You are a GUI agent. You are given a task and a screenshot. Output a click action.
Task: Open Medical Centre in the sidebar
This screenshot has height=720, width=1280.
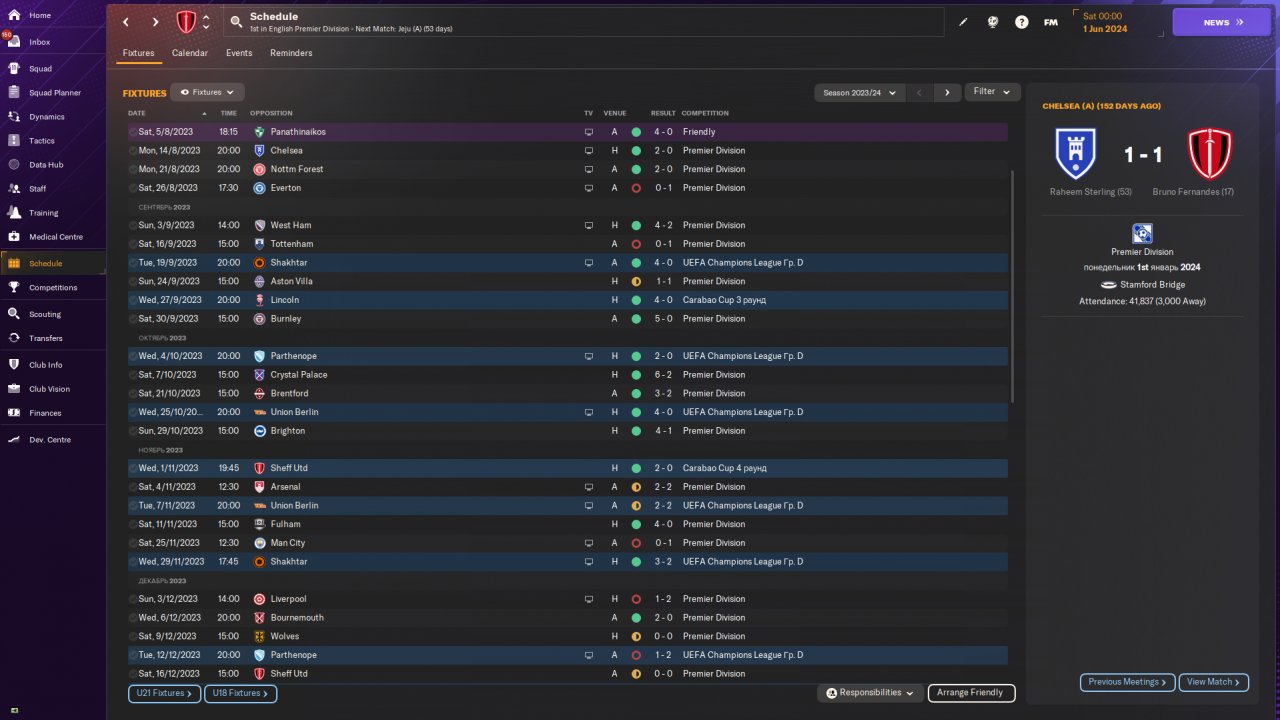(x=55, y=237)
